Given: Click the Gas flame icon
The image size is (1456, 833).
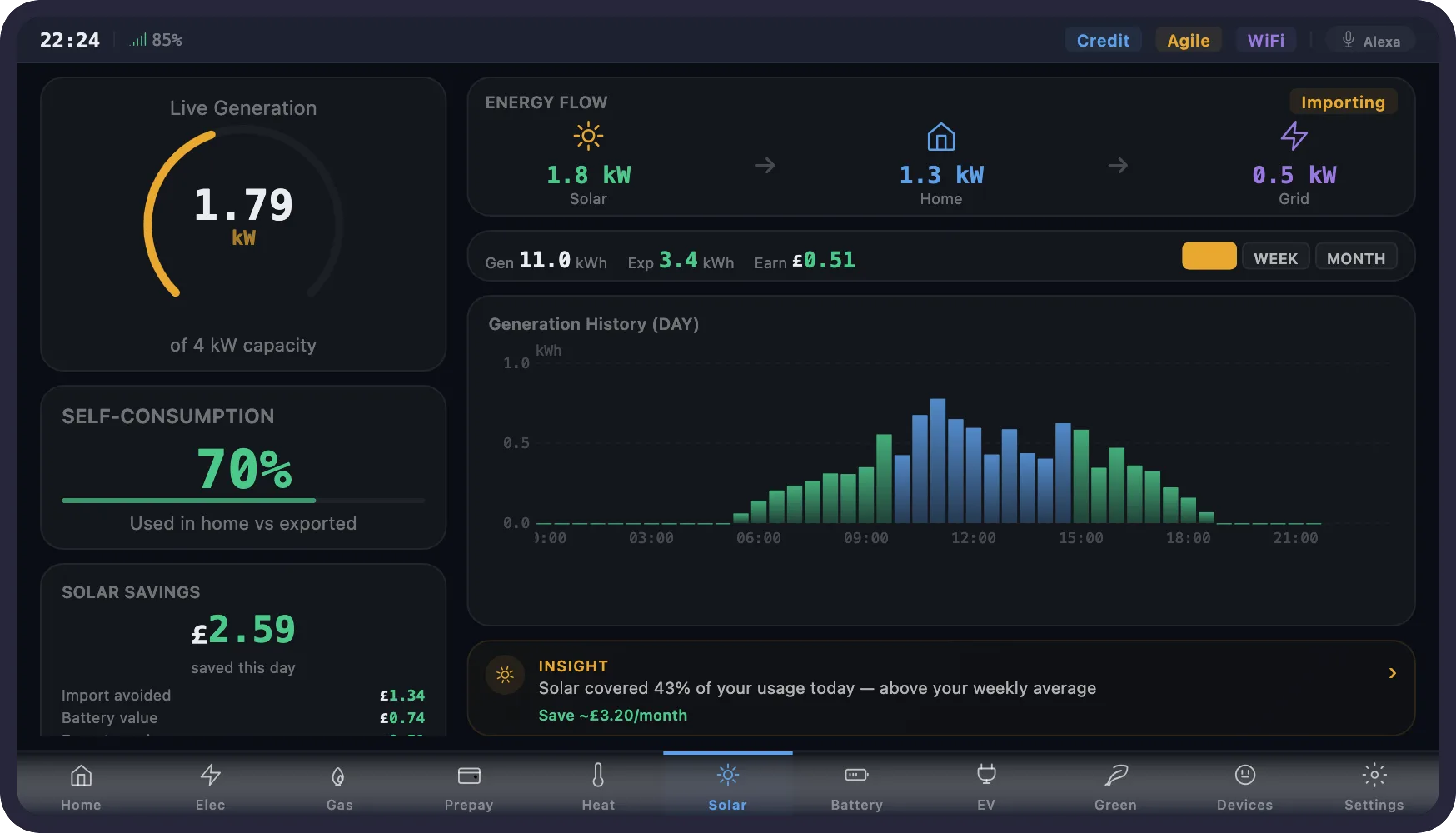Looking at the screenshot, I should [x=339, y=775].
